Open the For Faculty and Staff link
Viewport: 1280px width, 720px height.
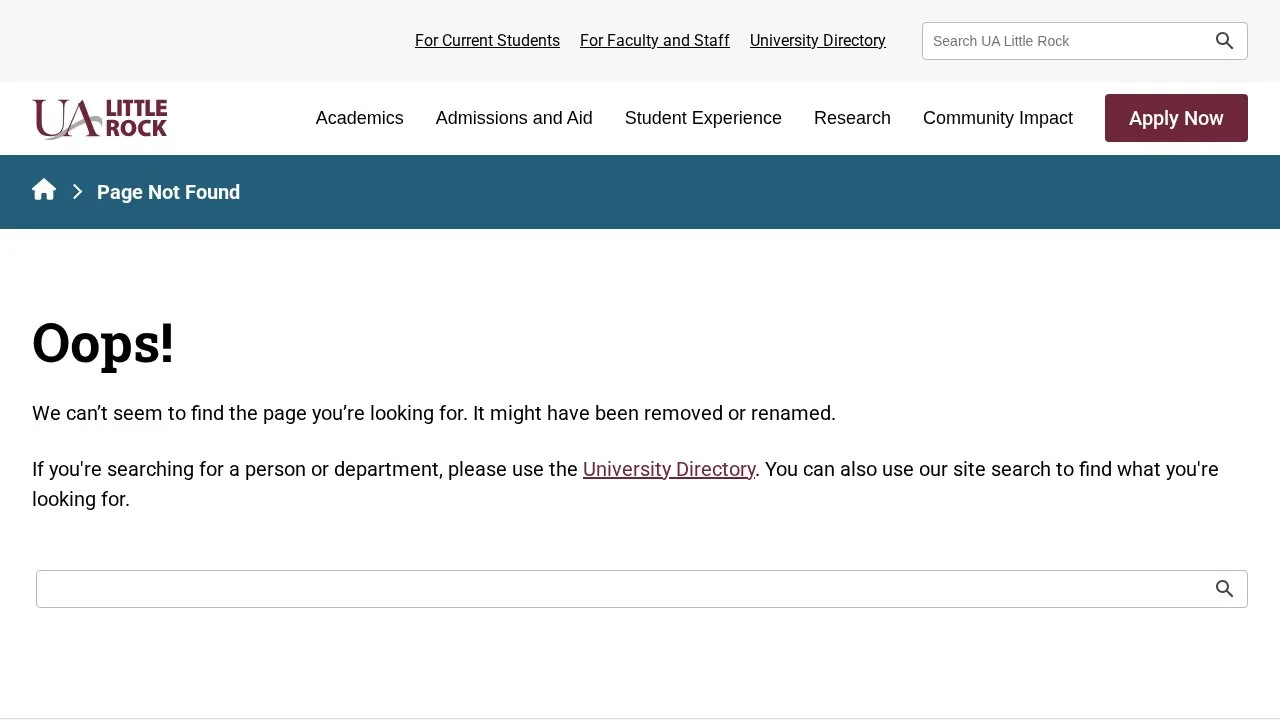[x=655, y=41]
